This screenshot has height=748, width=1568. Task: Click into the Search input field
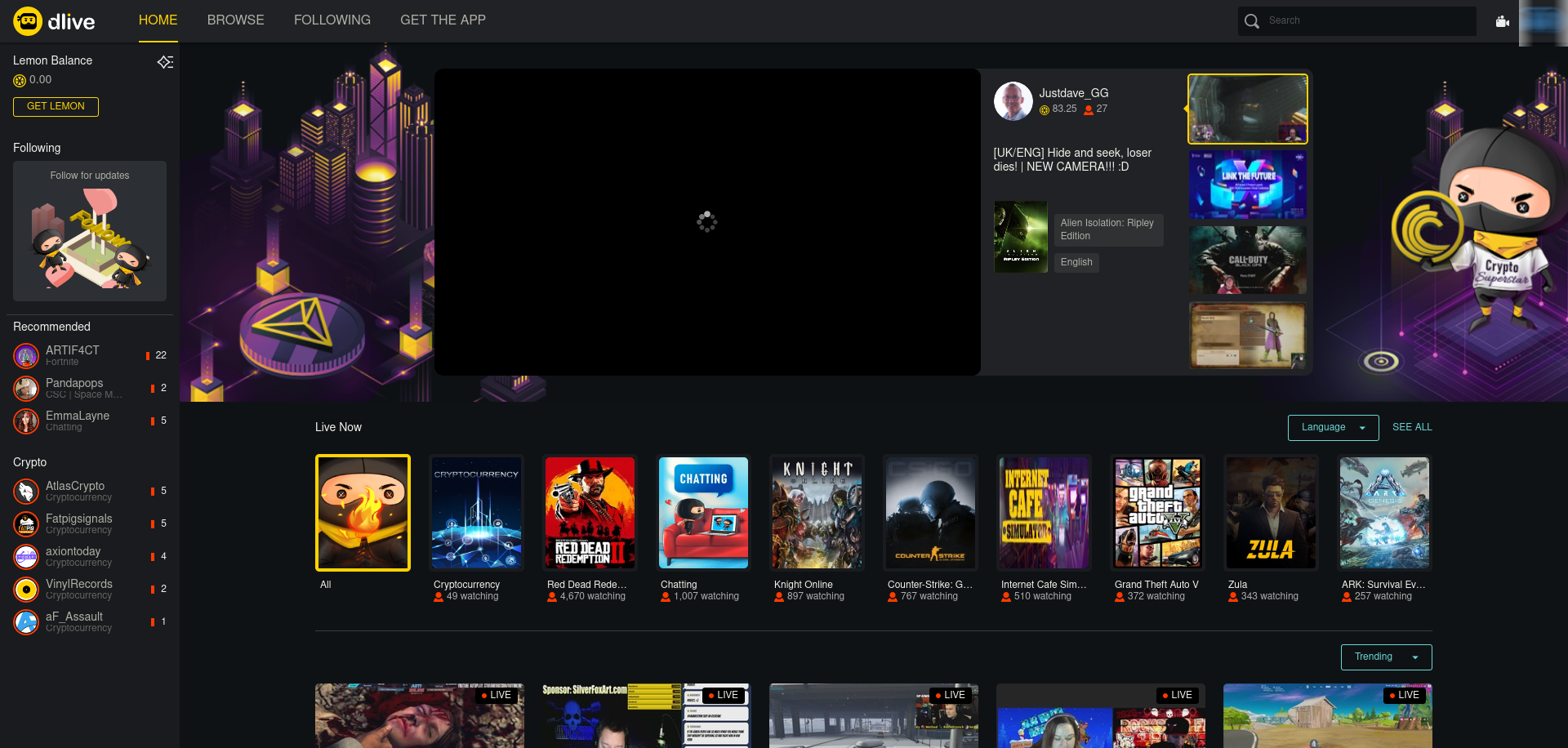point(1368,21)
